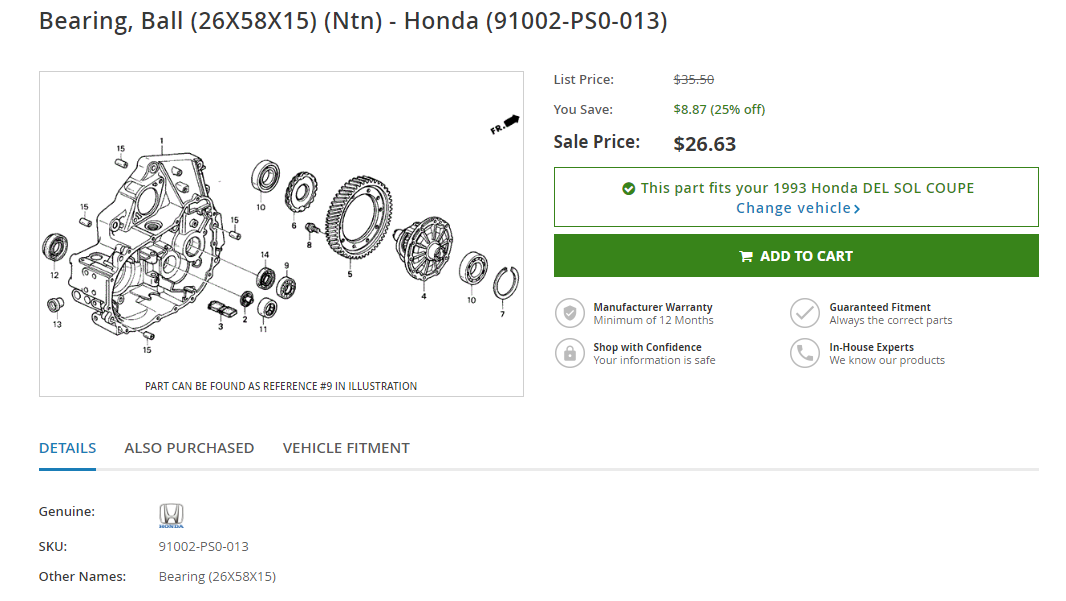Switch to the Also Purchased tab
Image resolution: width=1066 pixels, height=601 pixels.
click(189, 448)
